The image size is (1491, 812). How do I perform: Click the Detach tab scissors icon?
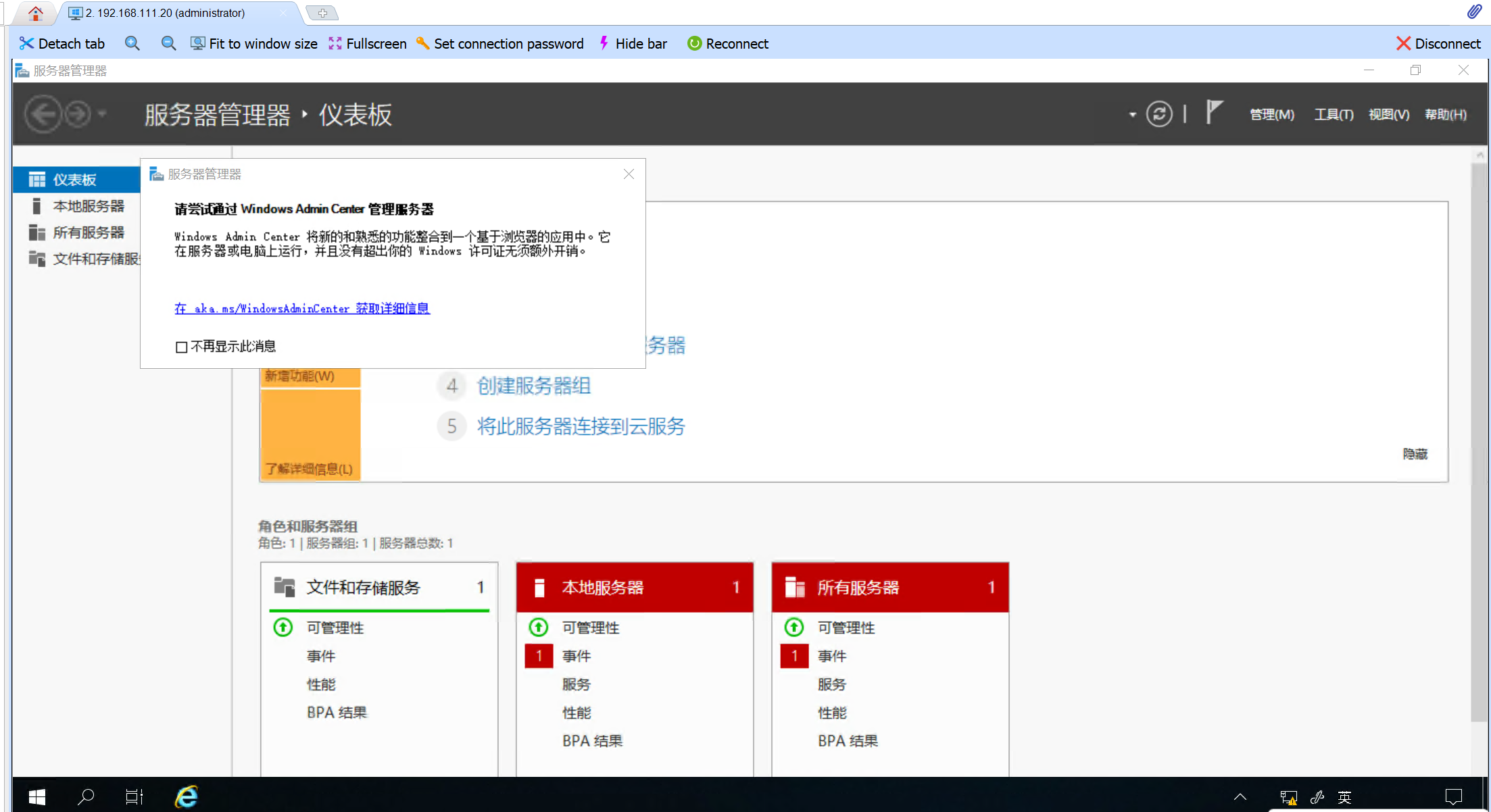(26, 44)
